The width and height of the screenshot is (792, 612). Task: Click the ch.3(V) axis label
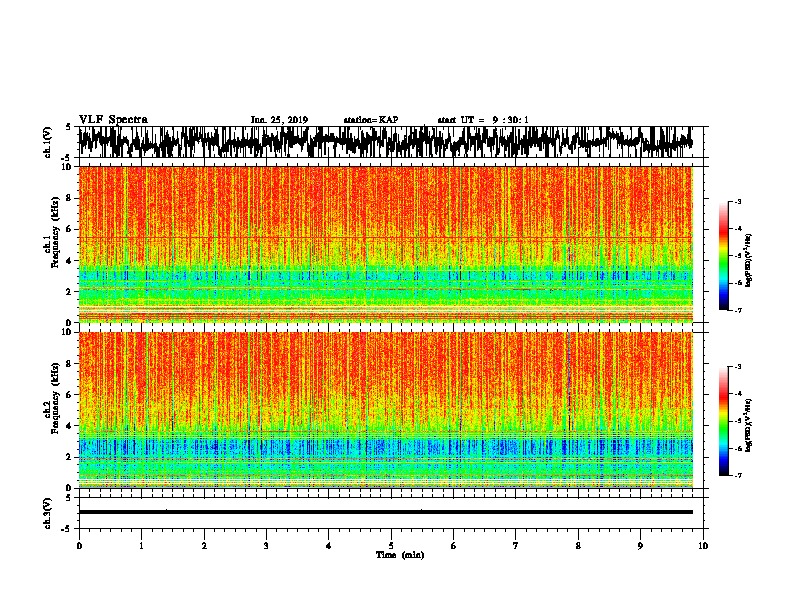[x=48, y=513]
